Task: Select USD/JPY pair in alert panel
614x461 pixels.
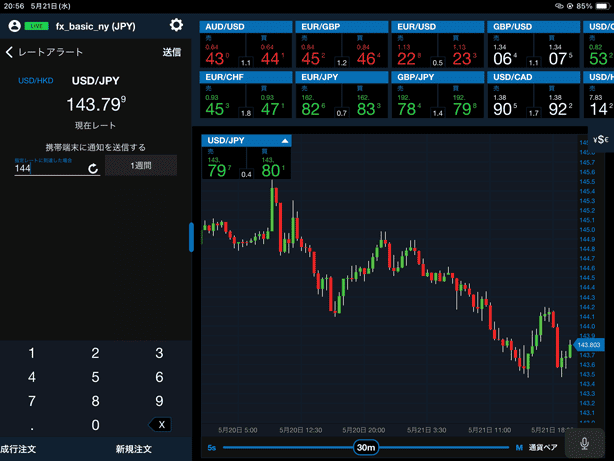Action: coord(96,81)
